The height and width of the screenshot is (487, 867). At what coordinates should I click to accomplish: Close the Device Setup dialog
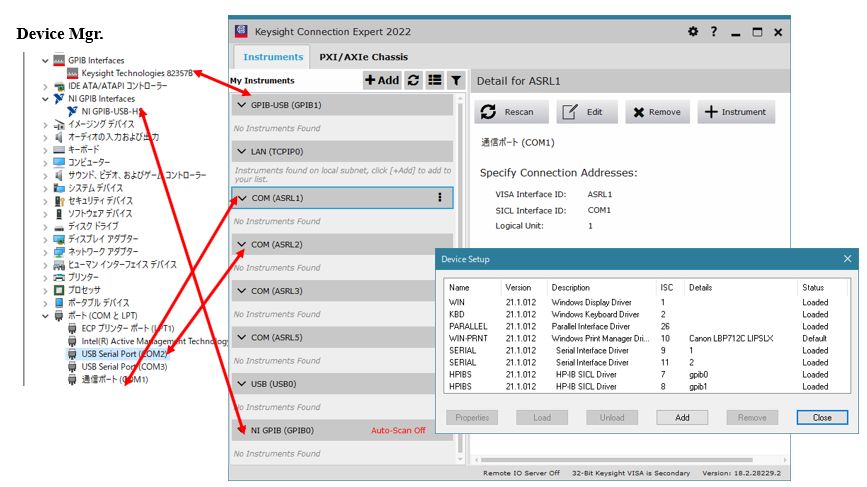847,259
